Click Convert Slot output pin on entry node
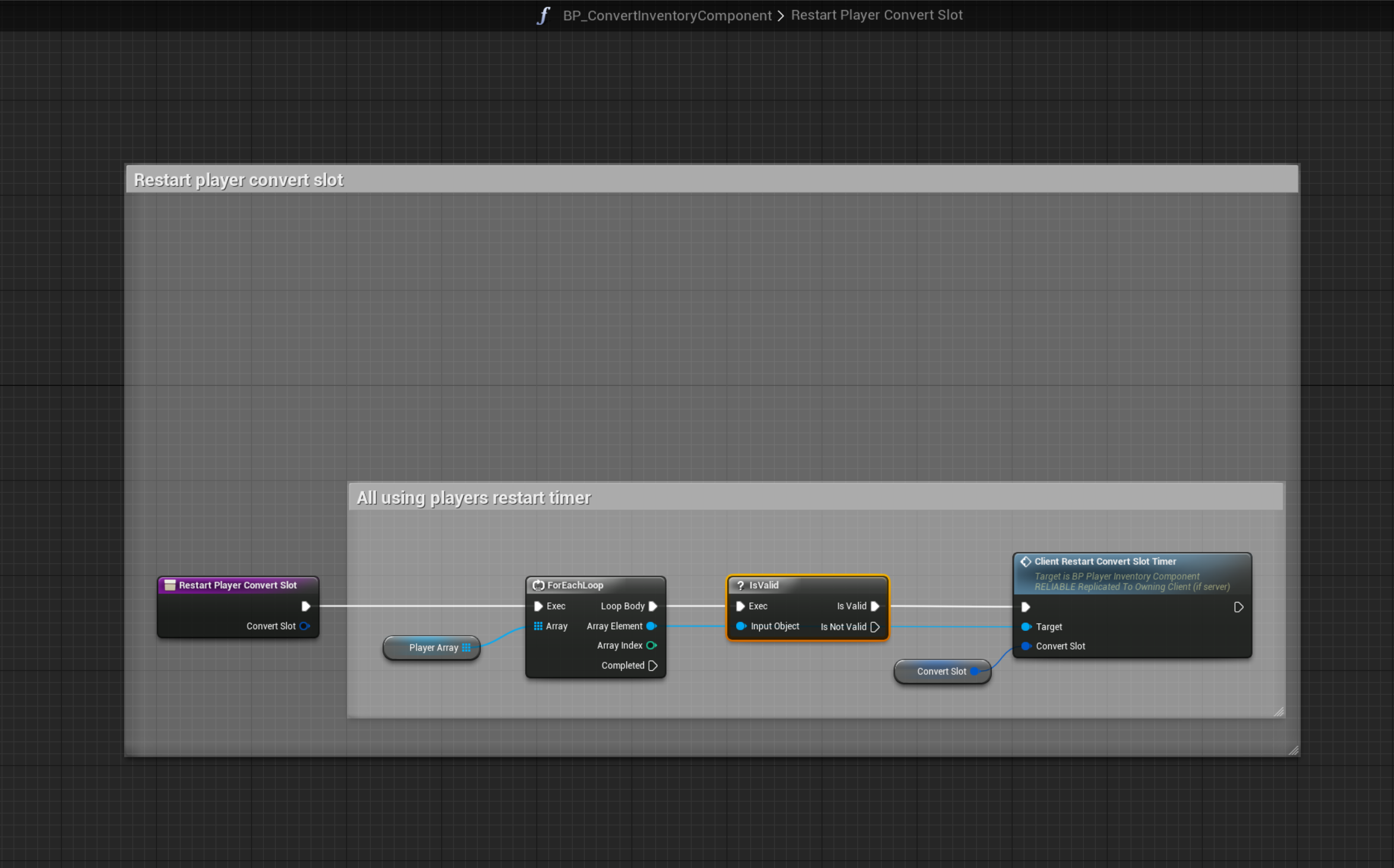Image resolution: width=1394 pixels, height=868 pixels. [304, 626]
